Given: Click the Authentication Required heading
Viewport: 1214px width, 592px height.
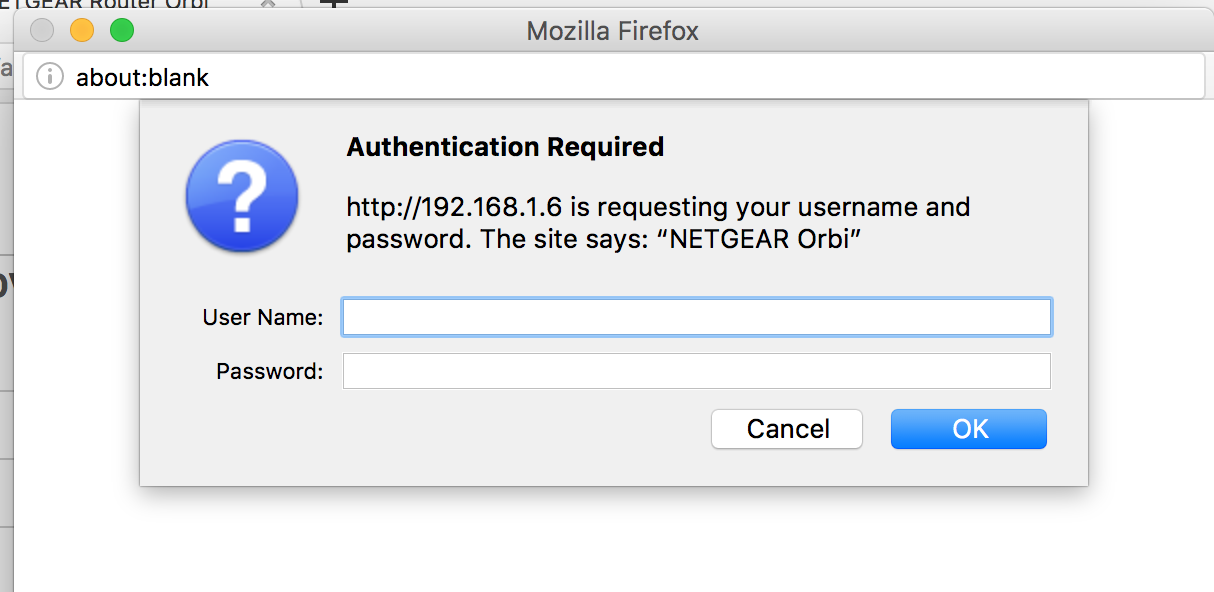Looking at the screenshot, I should pos(505,147).
